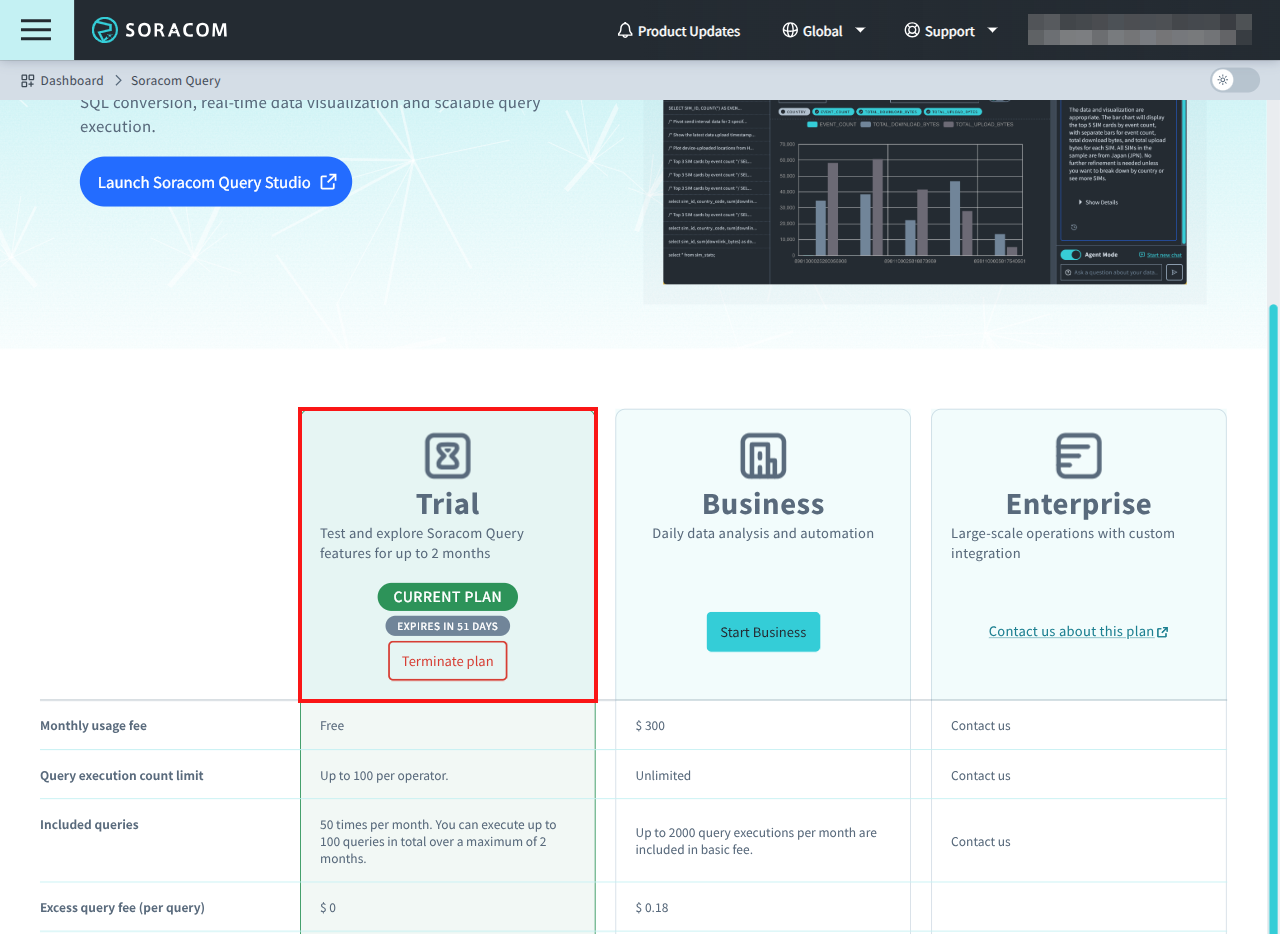Screen dimensions: 1280x934
Task: Click Contact us in Monthly usage fee row
Action: point(981,726)
